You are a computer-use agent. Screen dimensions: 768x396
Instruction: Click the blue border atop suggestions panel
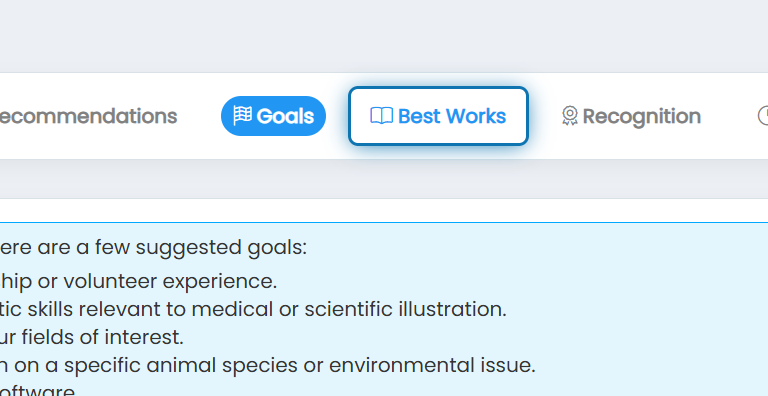[x=384, y=223]
